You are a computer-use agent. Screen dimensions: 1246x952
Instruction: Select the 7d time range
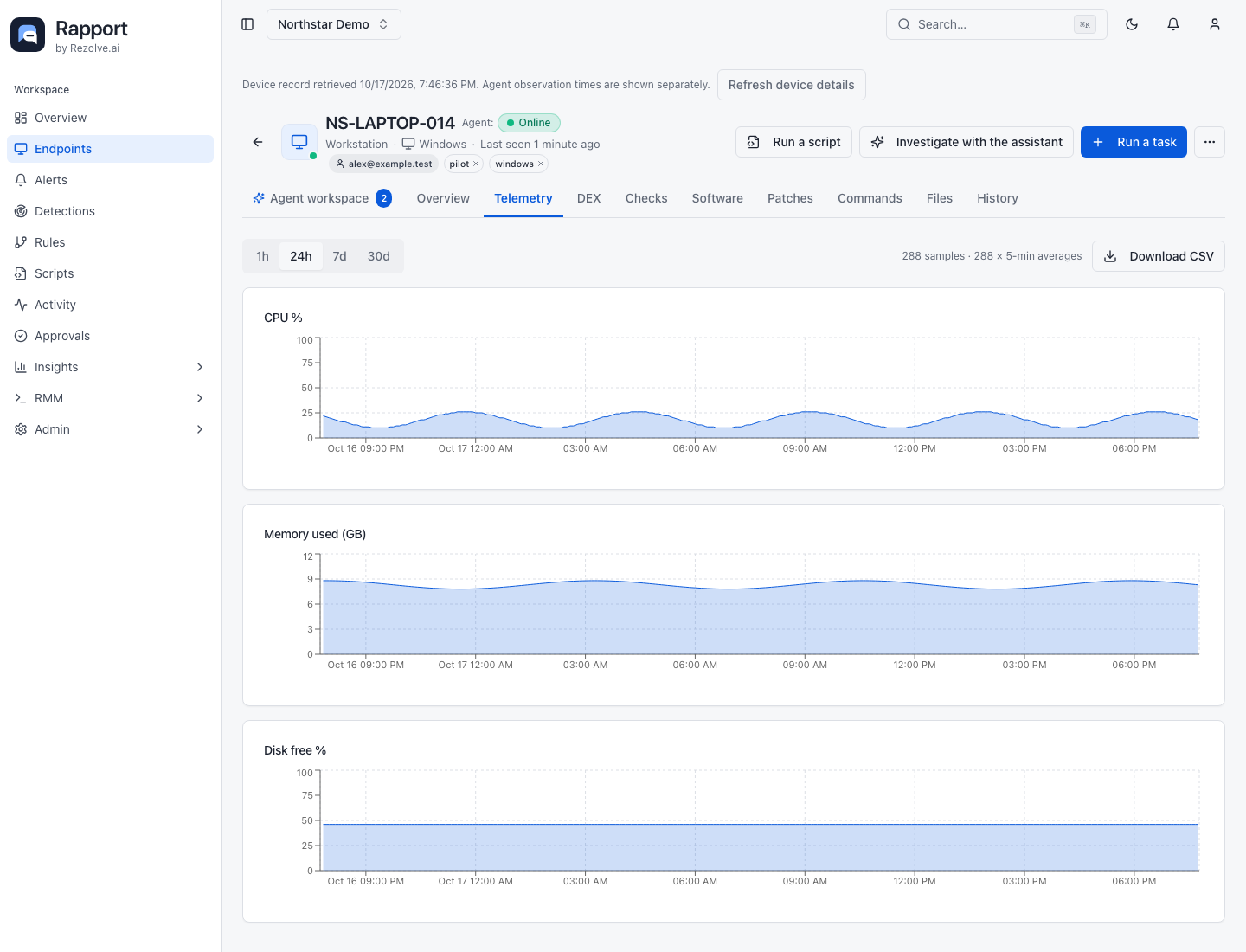point(339,256)
